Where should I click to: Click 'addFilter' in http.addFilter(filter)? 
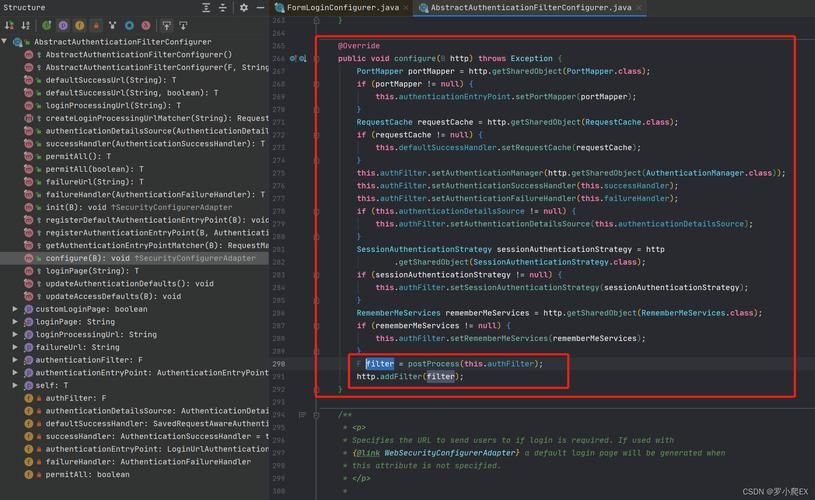(401, 377)
